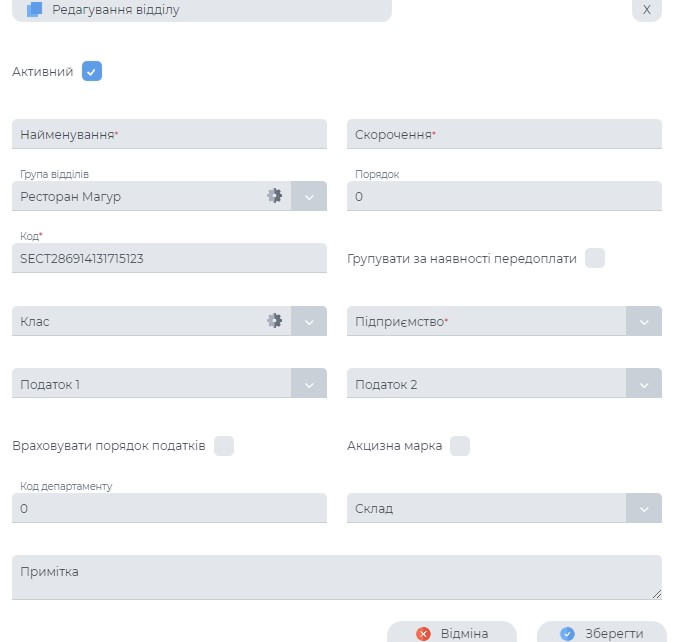Check the Враховувати порядок податків box
Viewport: 680px width, 642px height.
pyautogui.click(x=224, y=445)
